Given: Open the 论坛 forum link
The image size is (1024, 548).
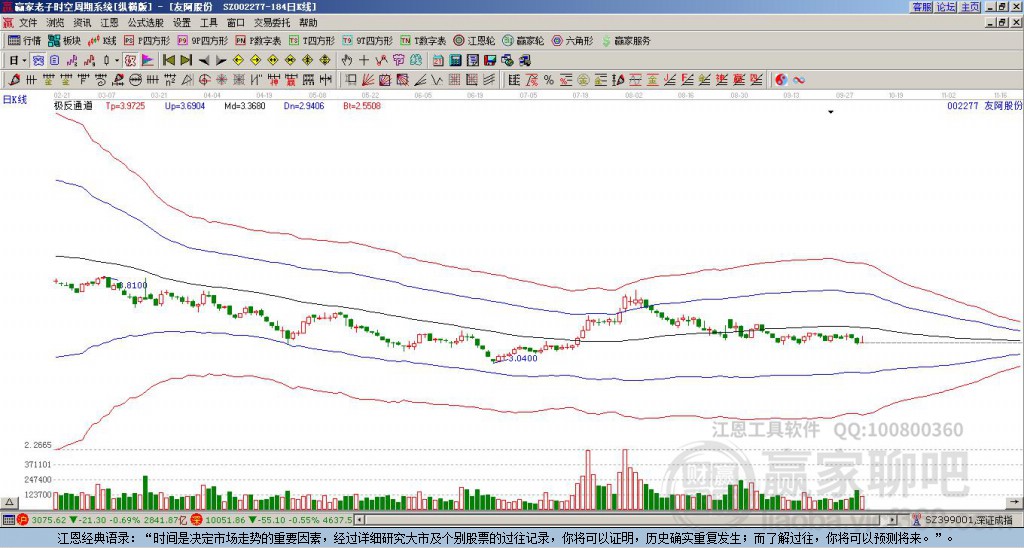Looking at the screenshot, I should coord(946,7).
